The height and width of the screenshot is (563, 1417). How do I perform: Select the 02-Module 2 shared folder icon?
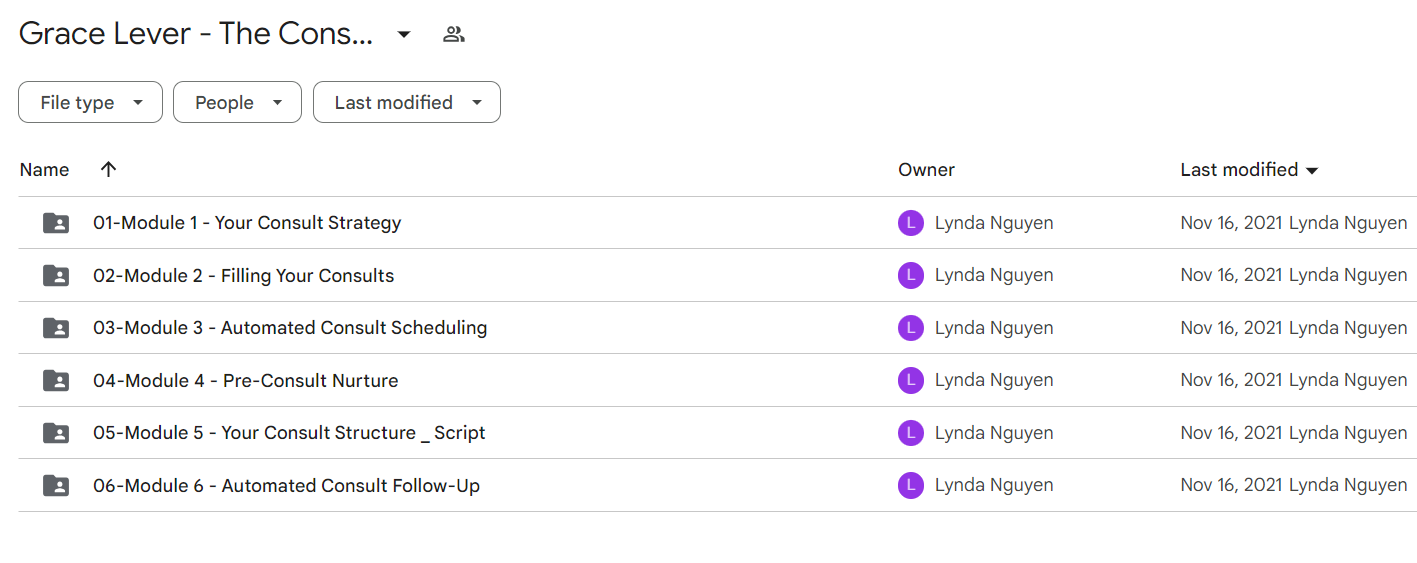[57, 276]
